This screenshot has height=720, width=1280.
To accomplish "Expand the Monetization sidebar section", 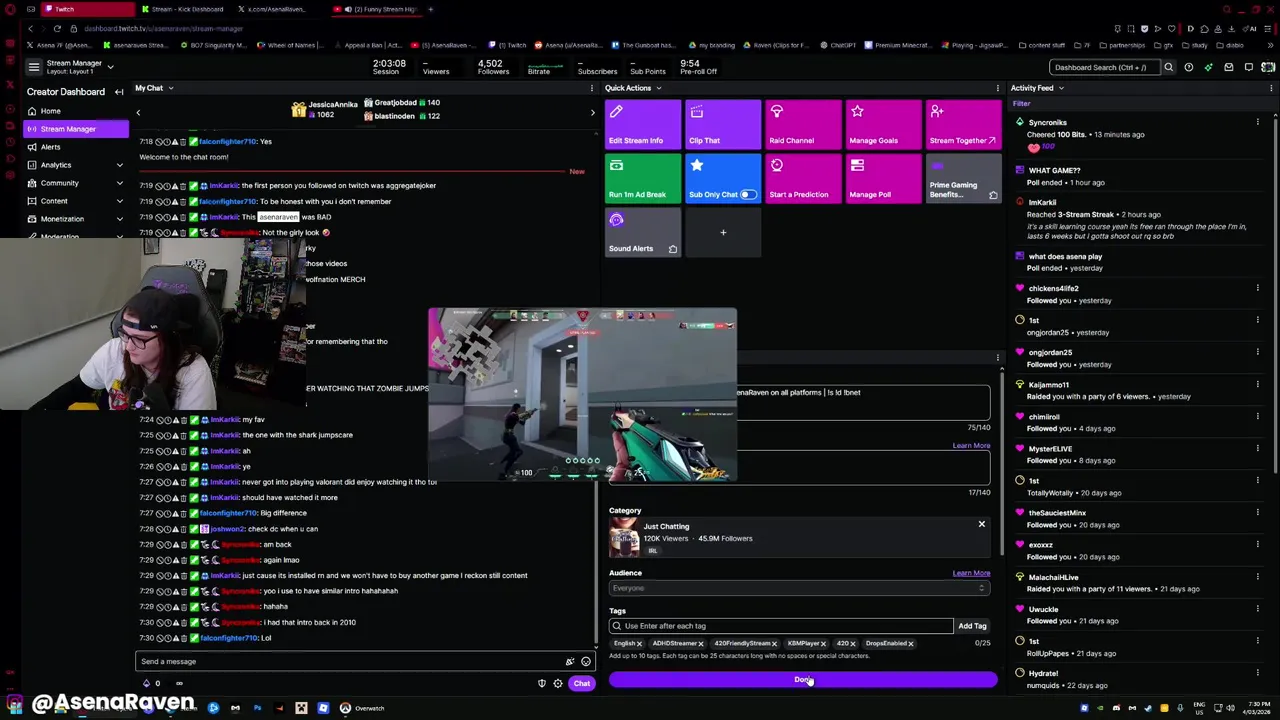I will 76,219.
